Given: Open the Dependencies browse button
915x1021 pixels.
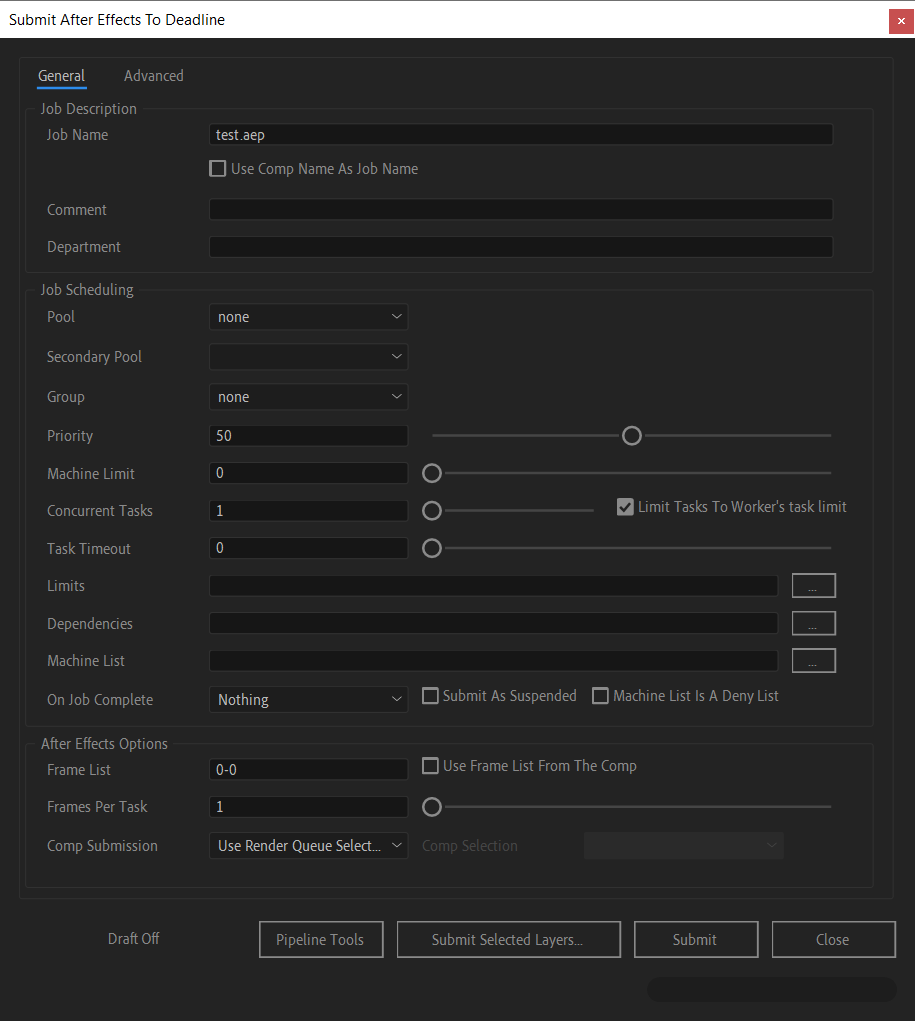Looking at the screenshot, I should (813, 624).
